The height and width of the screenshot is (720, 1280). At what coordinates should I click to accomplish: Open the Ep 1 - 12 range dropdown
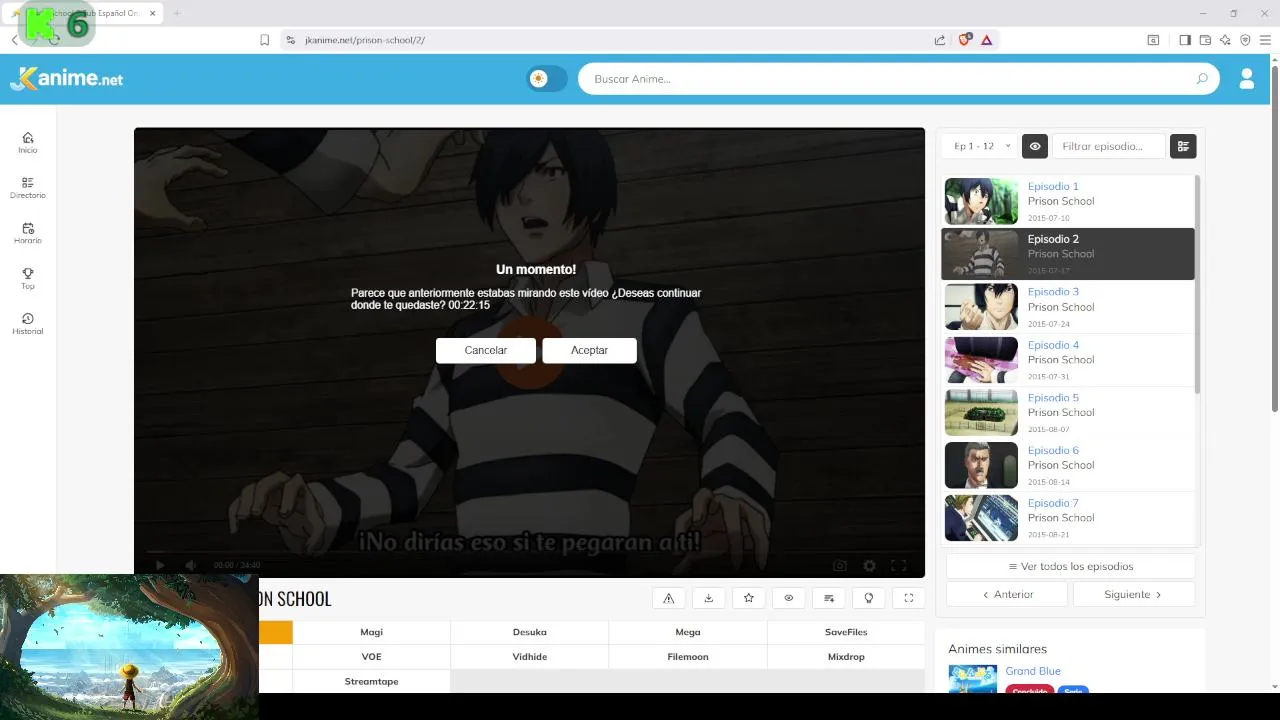tap(979, 146)
